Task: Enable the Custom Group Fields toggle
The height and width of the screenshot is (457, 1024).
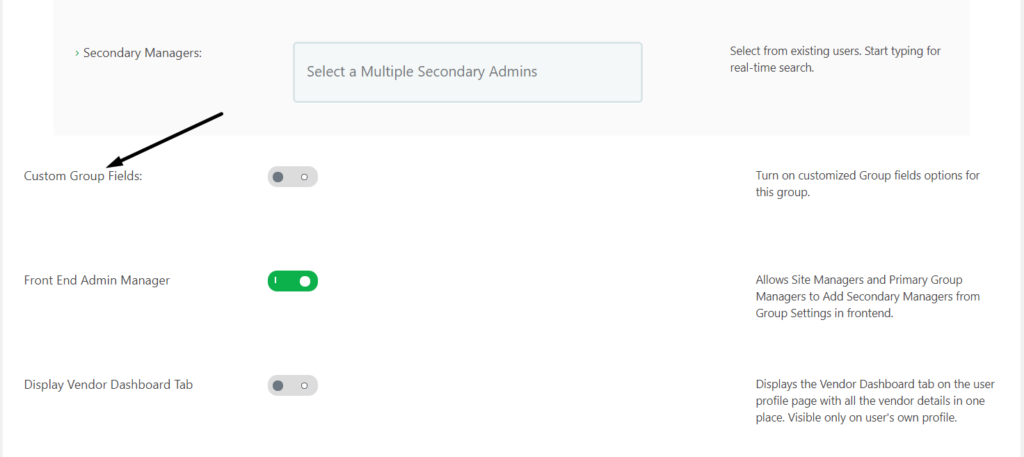Action: [292, 177]
